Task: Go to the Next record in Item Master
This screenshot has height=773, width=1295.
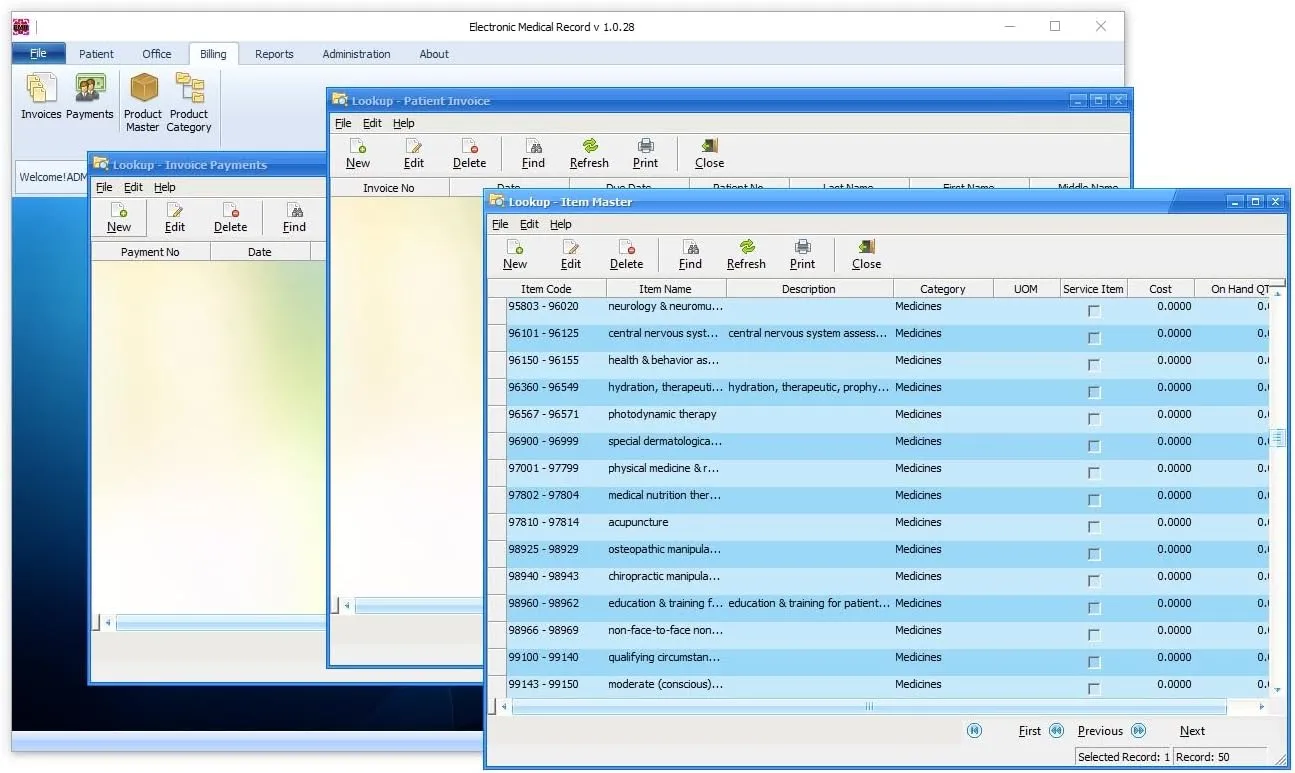Action: [x=1191, y=730]
